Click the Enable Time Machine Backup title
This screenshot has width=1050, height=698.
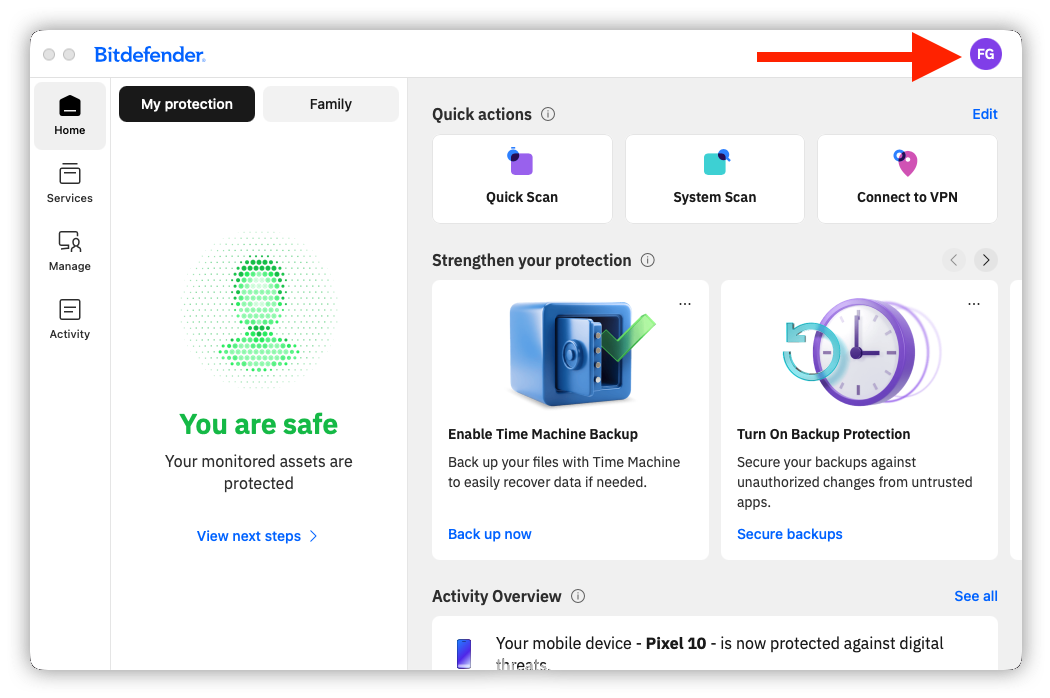click(x=542, y=434)
